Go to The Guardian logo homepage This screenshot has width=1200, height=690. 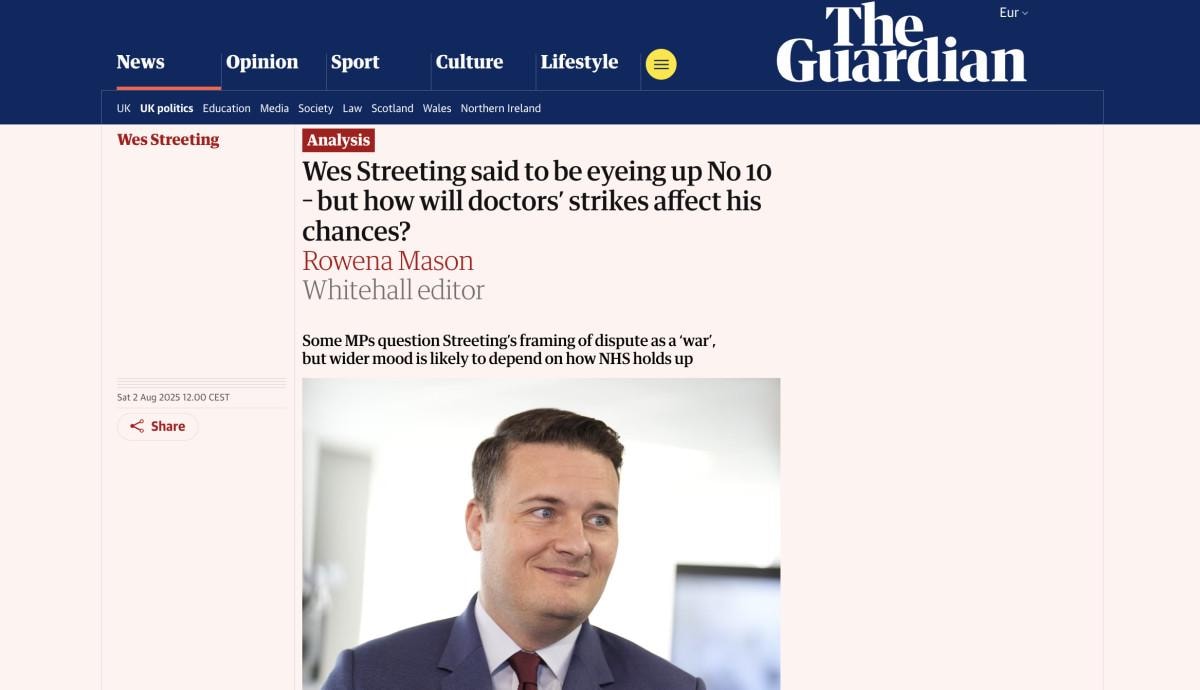coord(901,44)
